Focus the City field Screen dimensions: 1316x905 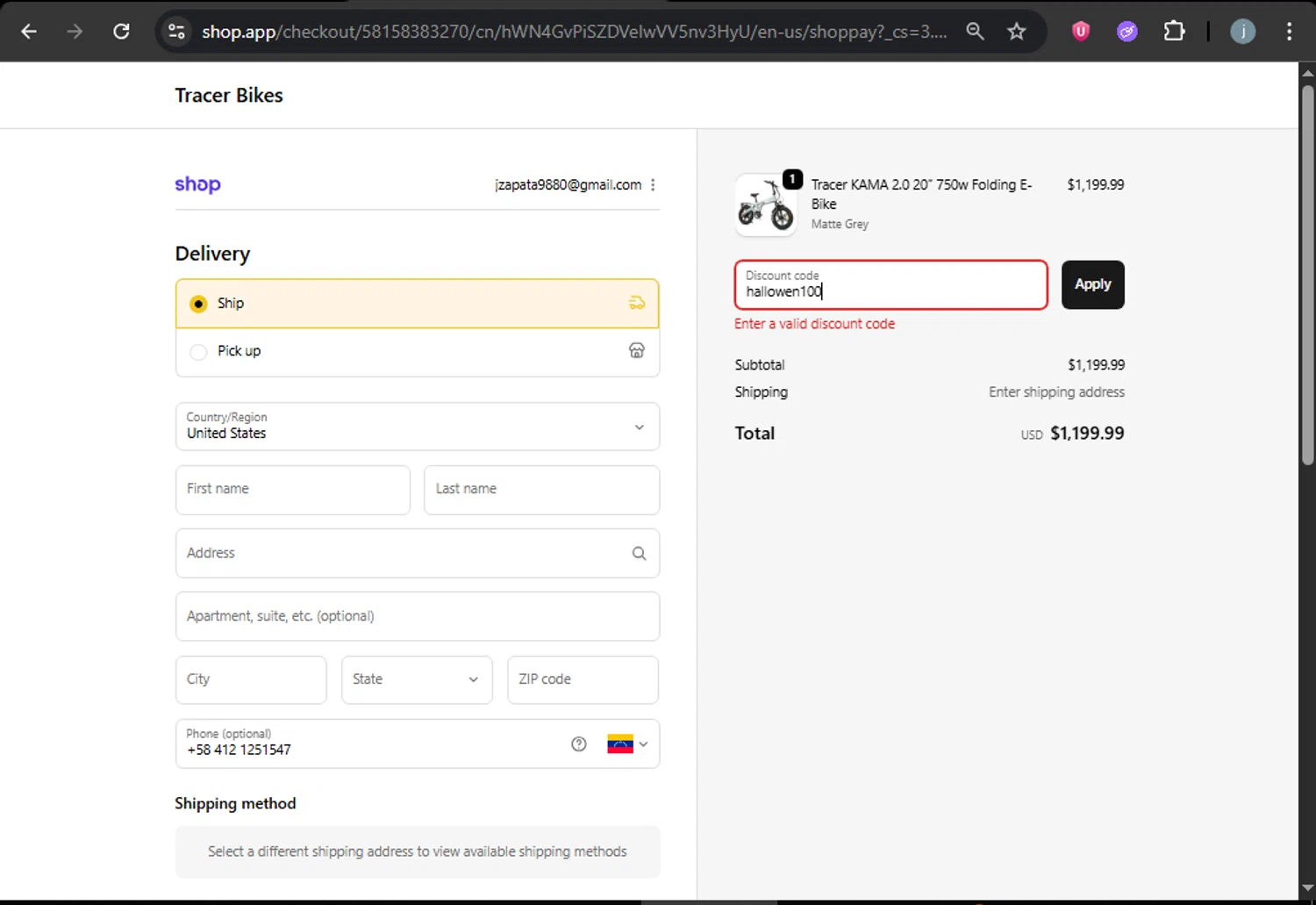(x=251, y=679)
